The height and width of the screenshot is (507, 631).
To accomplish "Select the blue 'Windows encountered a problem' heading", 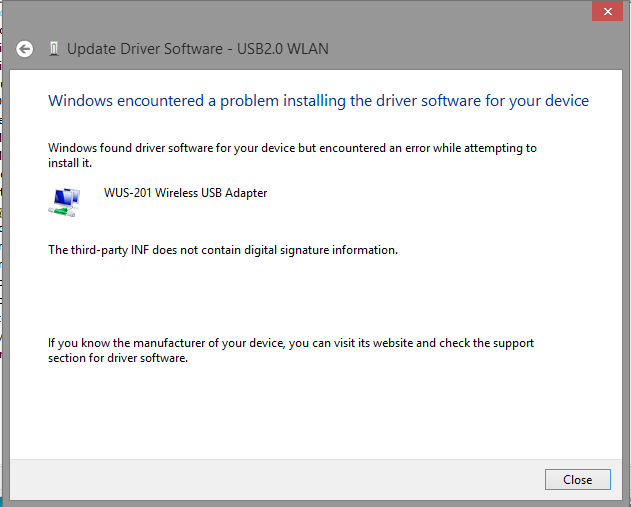I will tap(318, 101).
